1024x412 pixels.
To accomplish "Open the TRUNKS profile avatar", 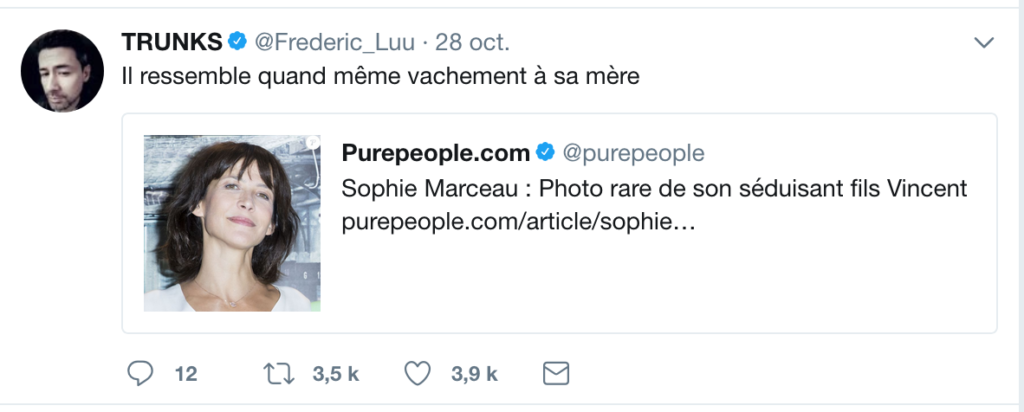I will tap(63, 71).
